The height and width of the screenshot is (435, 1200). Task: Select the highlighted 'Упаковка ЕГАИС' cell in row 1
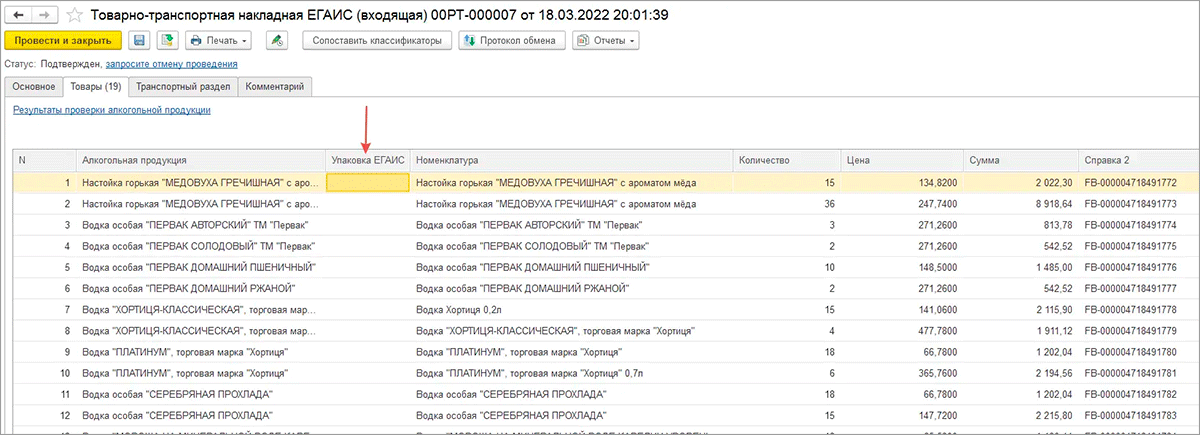[368, 182]
